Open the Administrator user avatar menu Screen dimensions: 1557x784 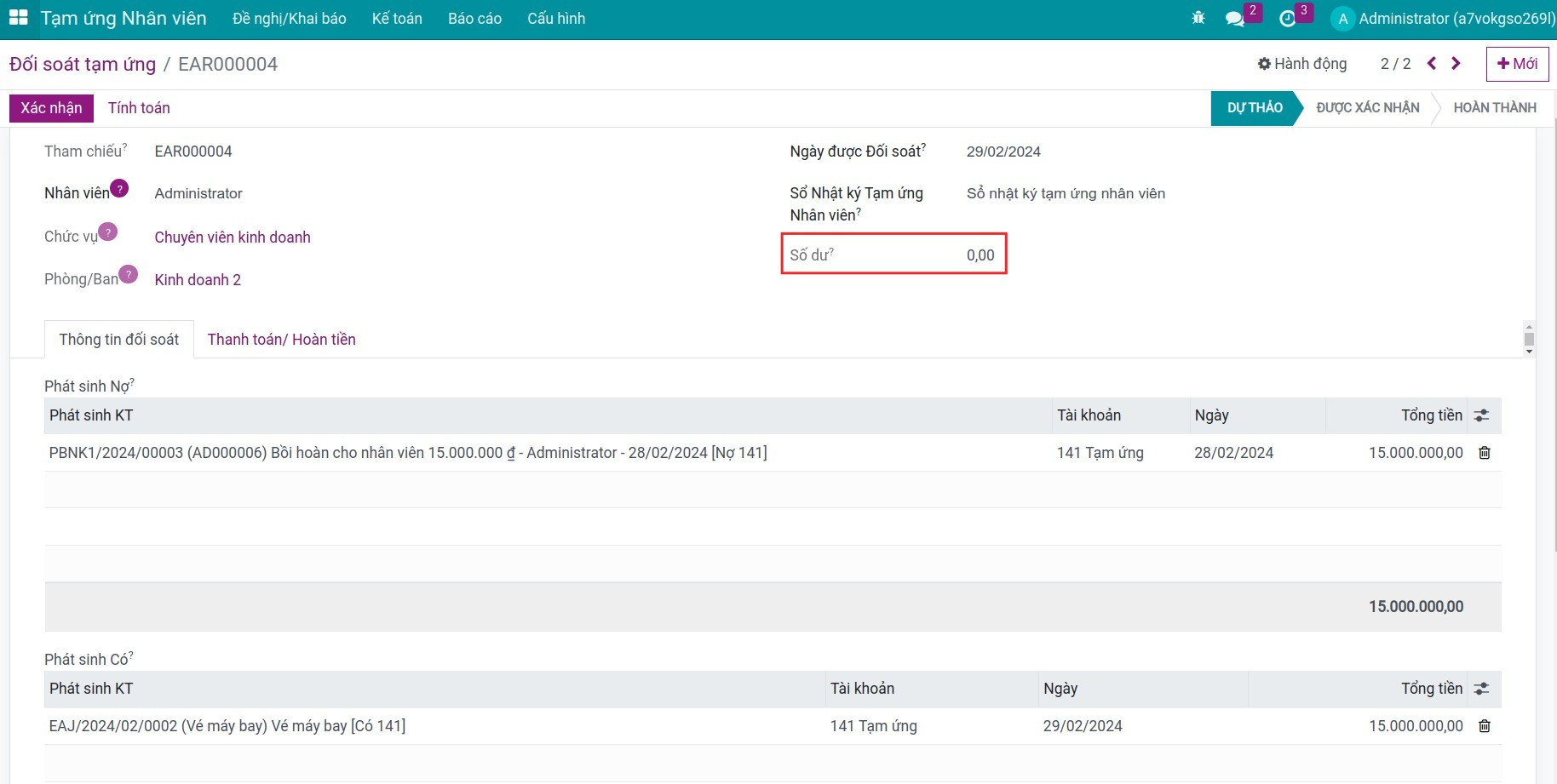[1343, 19]
